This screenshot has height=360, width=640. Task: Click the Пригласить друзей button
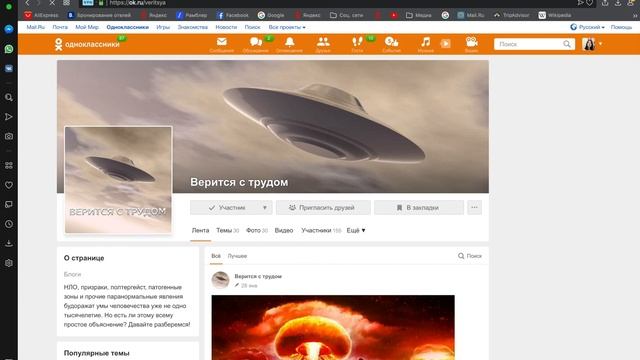tap(323, 207)
